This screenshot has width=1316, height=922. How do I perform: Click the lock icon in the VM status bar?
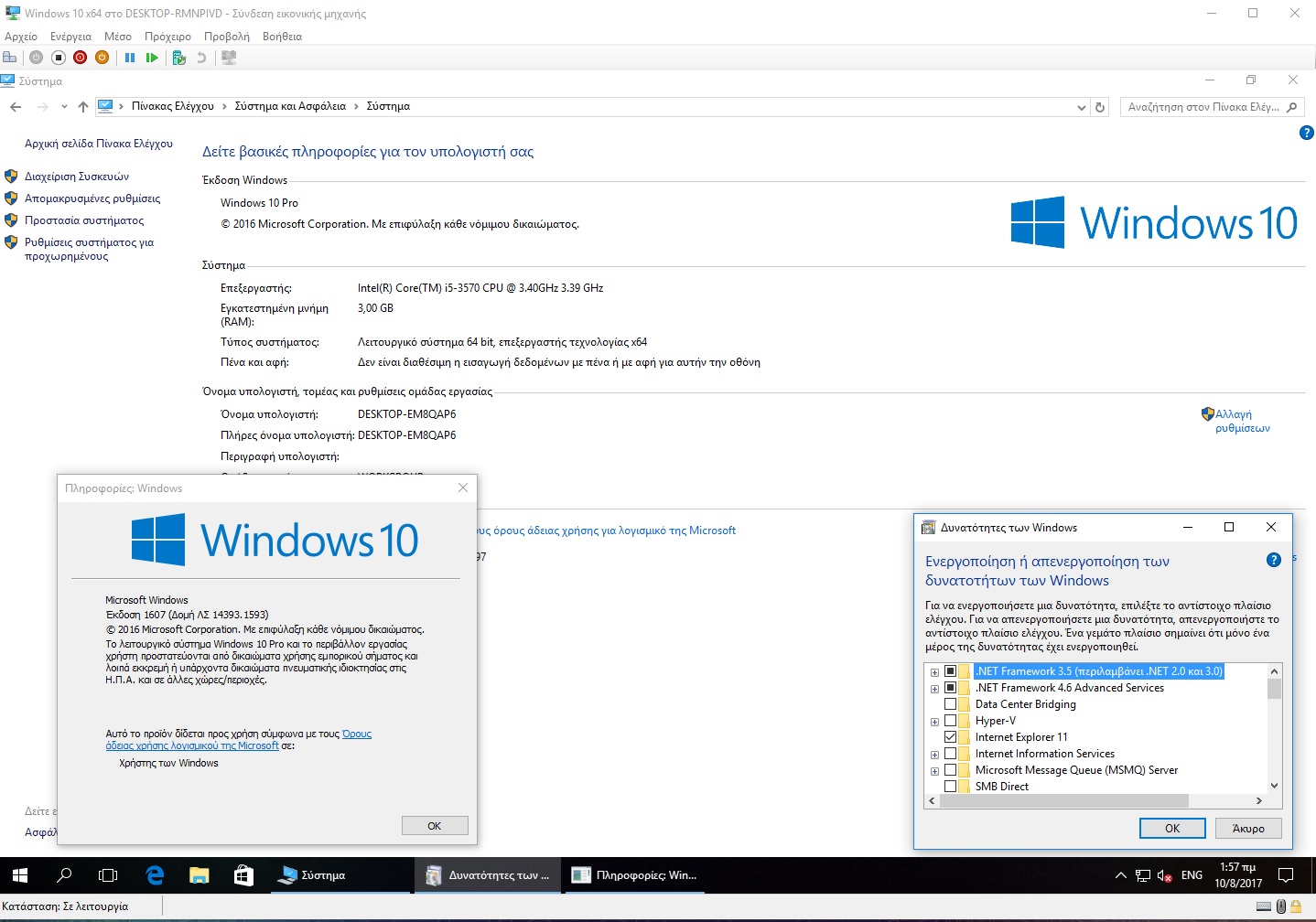click(x=1296, y=906)
